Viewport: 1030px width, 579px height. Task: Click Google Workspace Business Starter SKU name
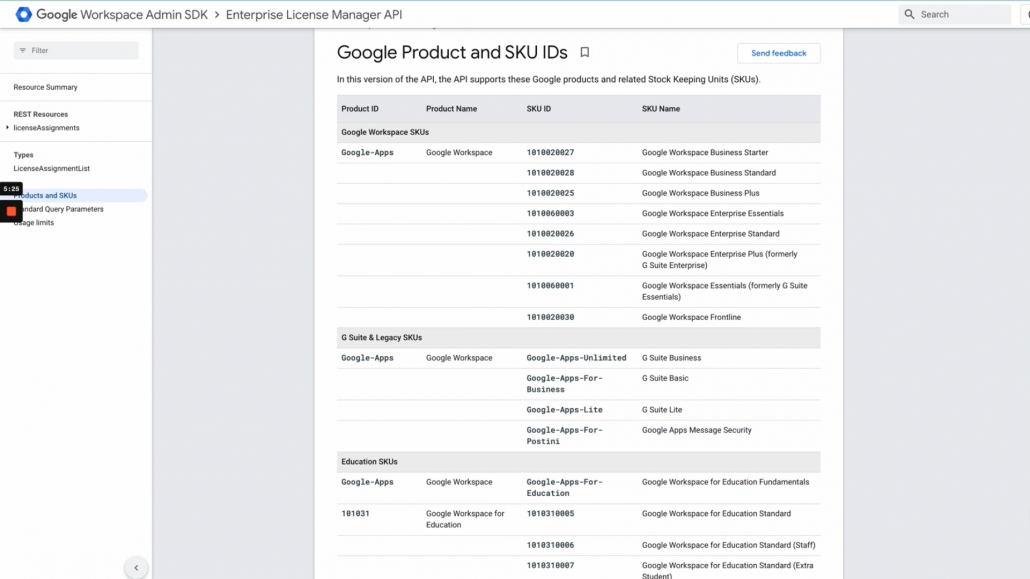705,152
